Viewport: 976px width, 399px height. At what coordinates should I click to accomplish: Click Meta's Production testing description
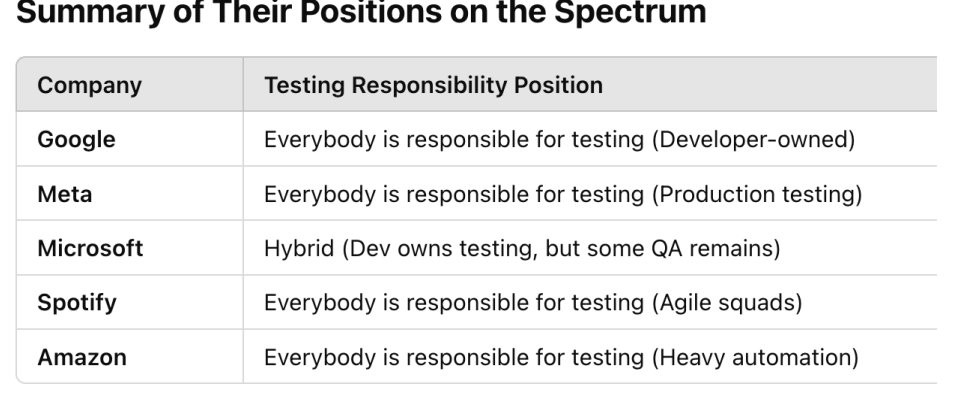tap(563, 194)
